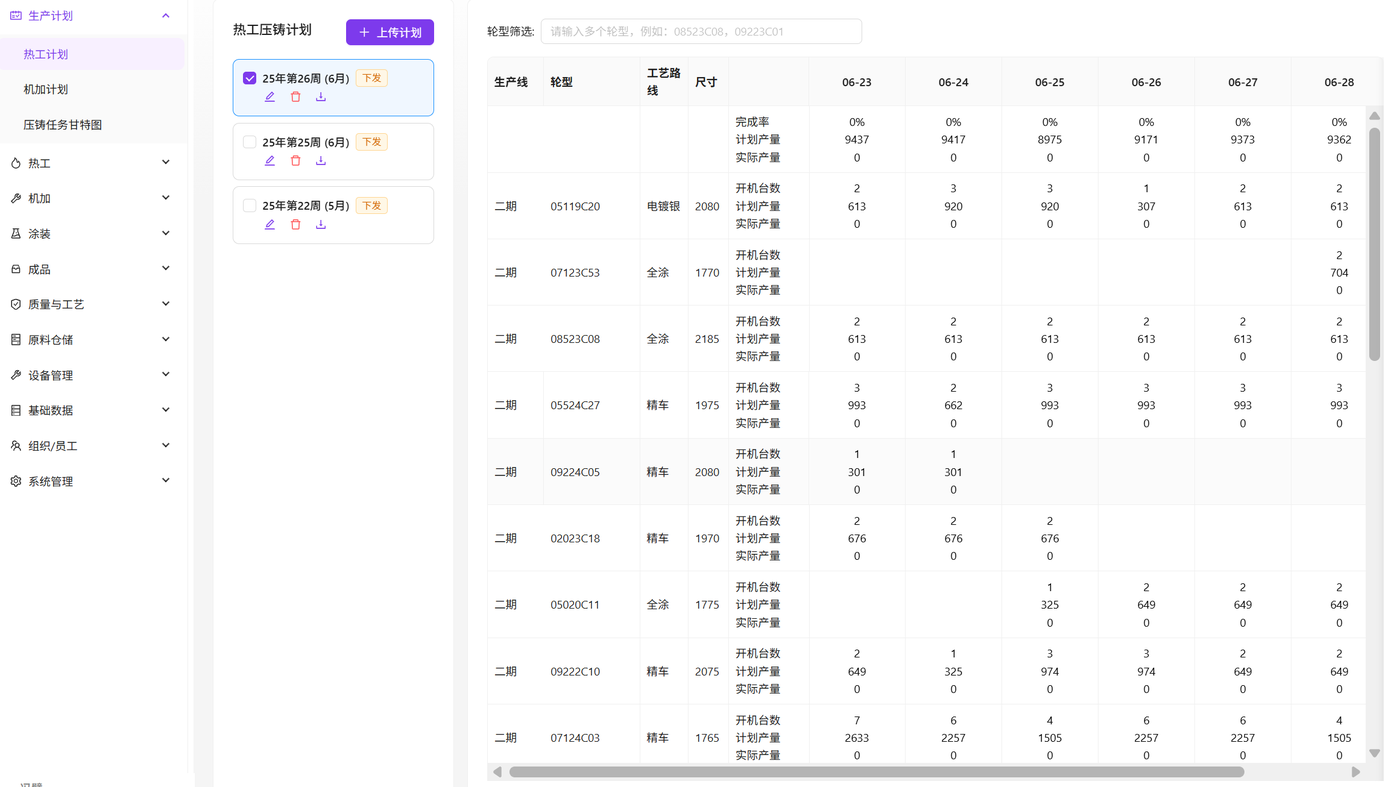Click the 热工 flame icon in the sidebar
This screenshot has height=787, width=1400.
16,163
